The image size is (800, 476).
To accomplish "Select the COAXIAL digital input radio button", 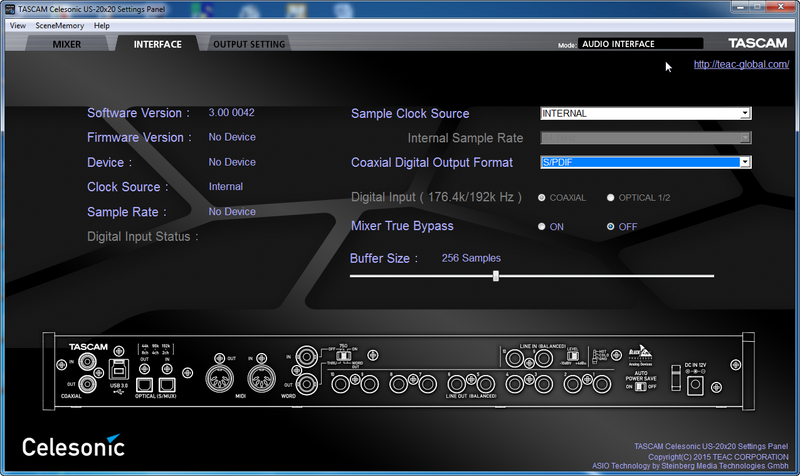I will click(541, 197).
